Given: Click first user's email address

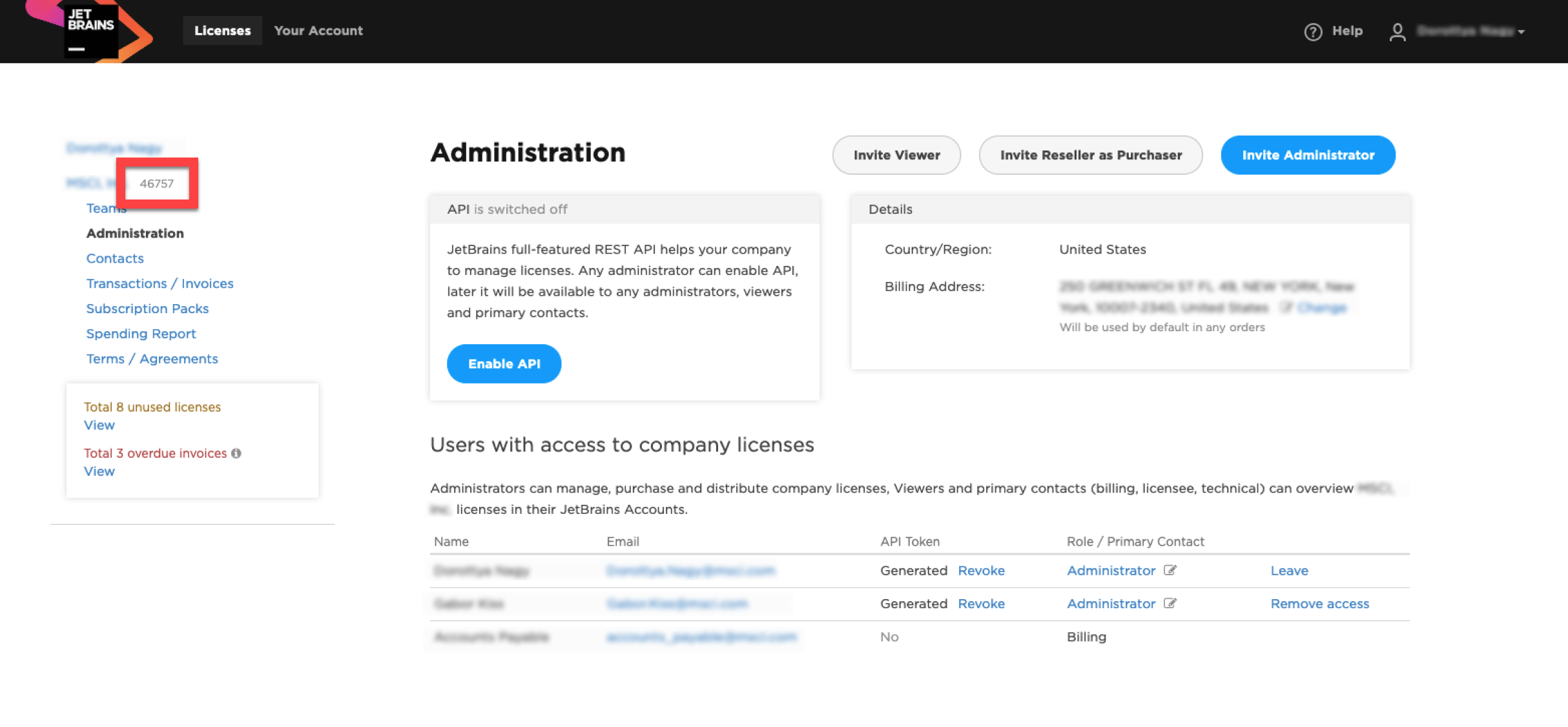Looking at the screenshot, I should point(690,570).
